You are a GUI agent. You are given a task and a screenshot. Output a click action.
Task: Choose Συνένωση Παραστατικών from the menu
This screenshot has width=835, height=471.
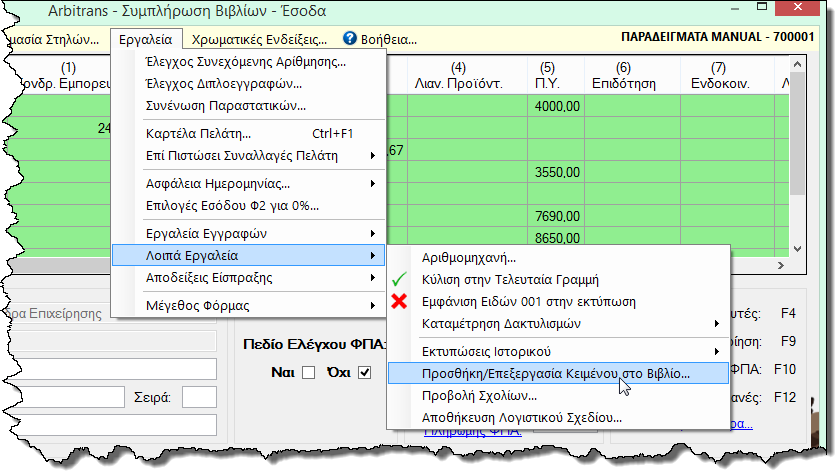coord(249,105)
